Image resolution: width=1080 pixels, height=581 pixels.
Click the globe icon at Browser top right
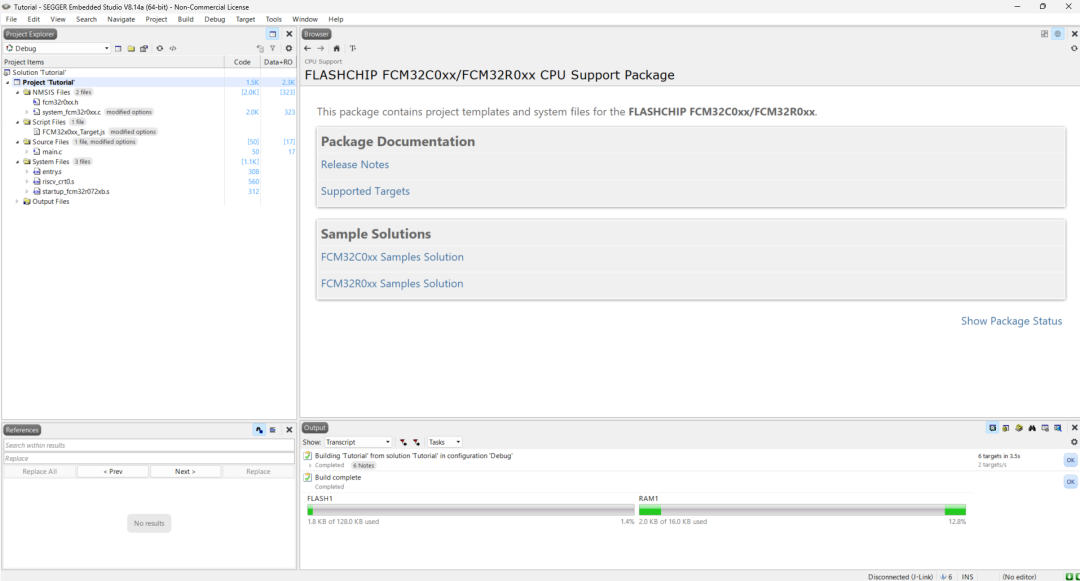[x=1058, y=34]
